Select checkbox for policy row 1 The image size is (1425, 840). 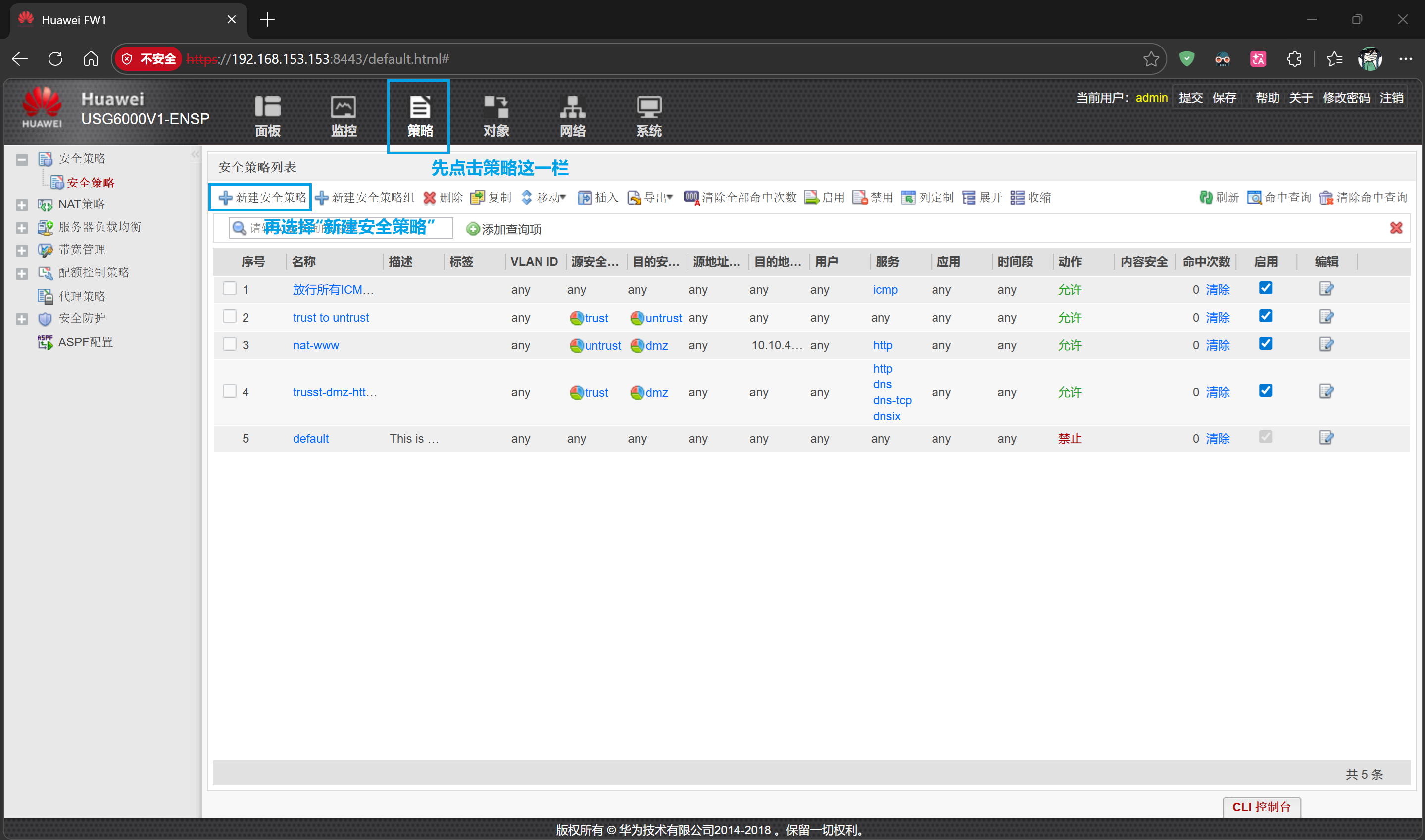[x=229, y=289]
